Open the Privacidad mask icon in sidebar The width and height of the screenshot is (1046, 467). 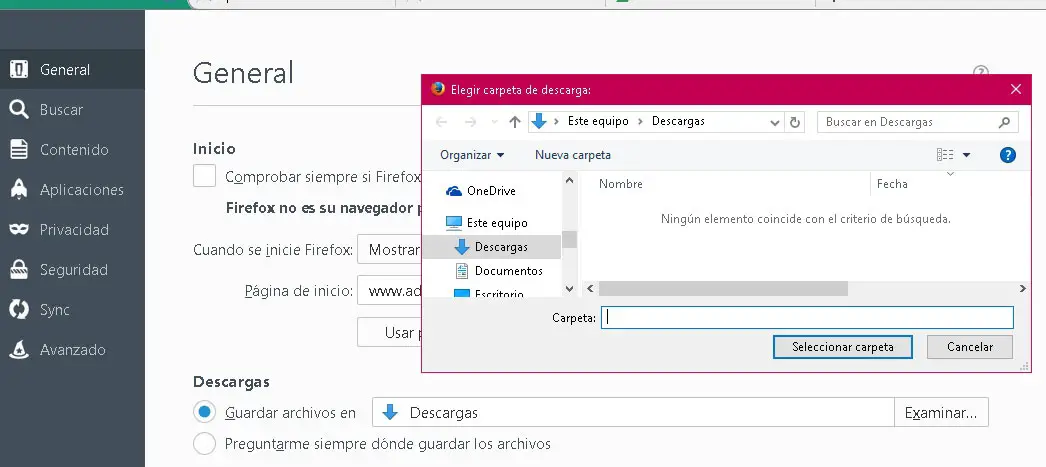[x=19, y=229]
